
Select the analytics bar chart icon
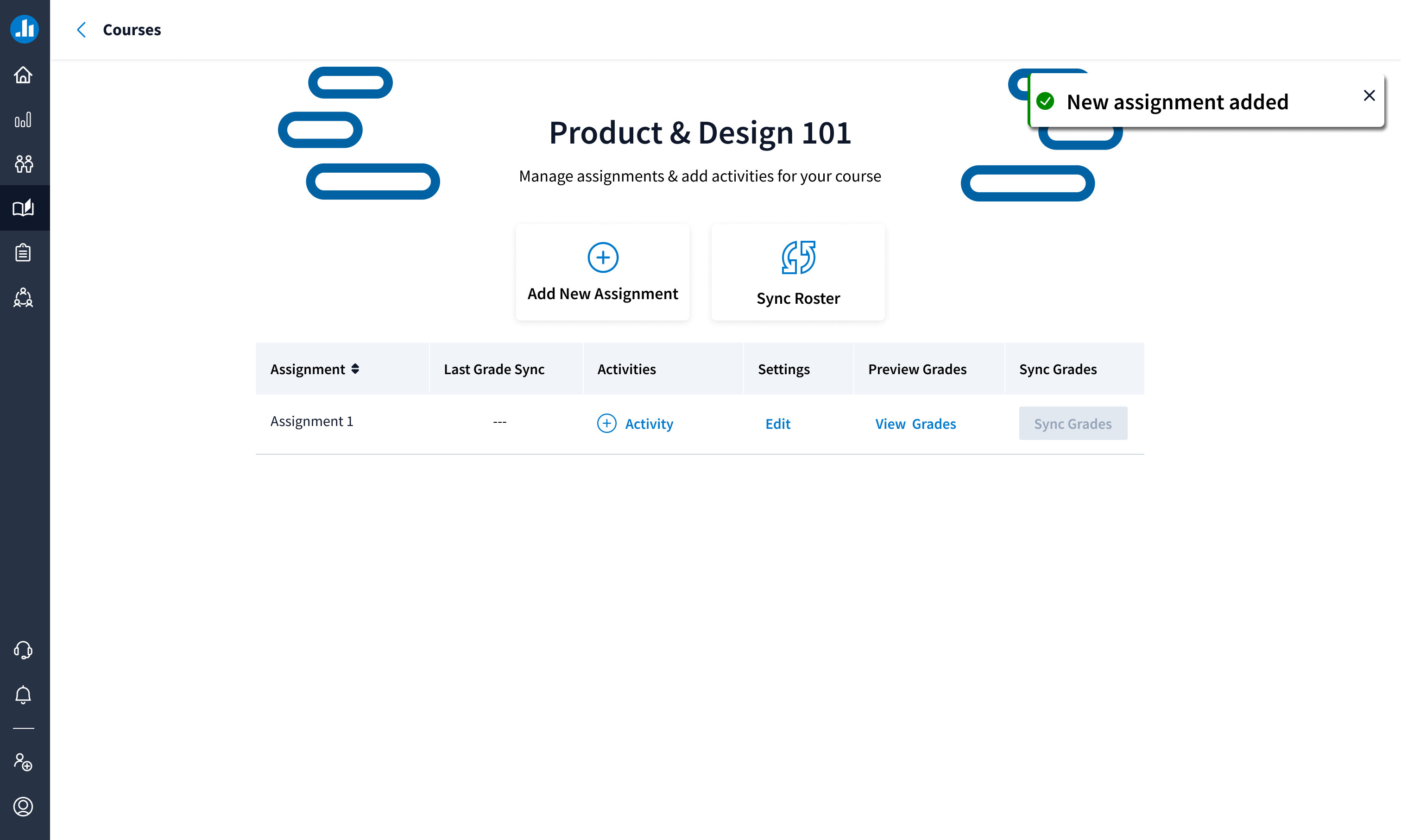[23, 119]
